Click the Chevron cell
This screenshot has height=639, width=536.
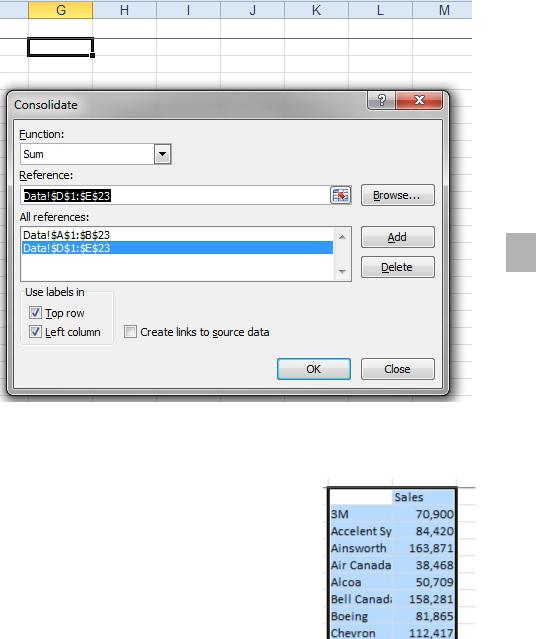[x=361, y=633]
